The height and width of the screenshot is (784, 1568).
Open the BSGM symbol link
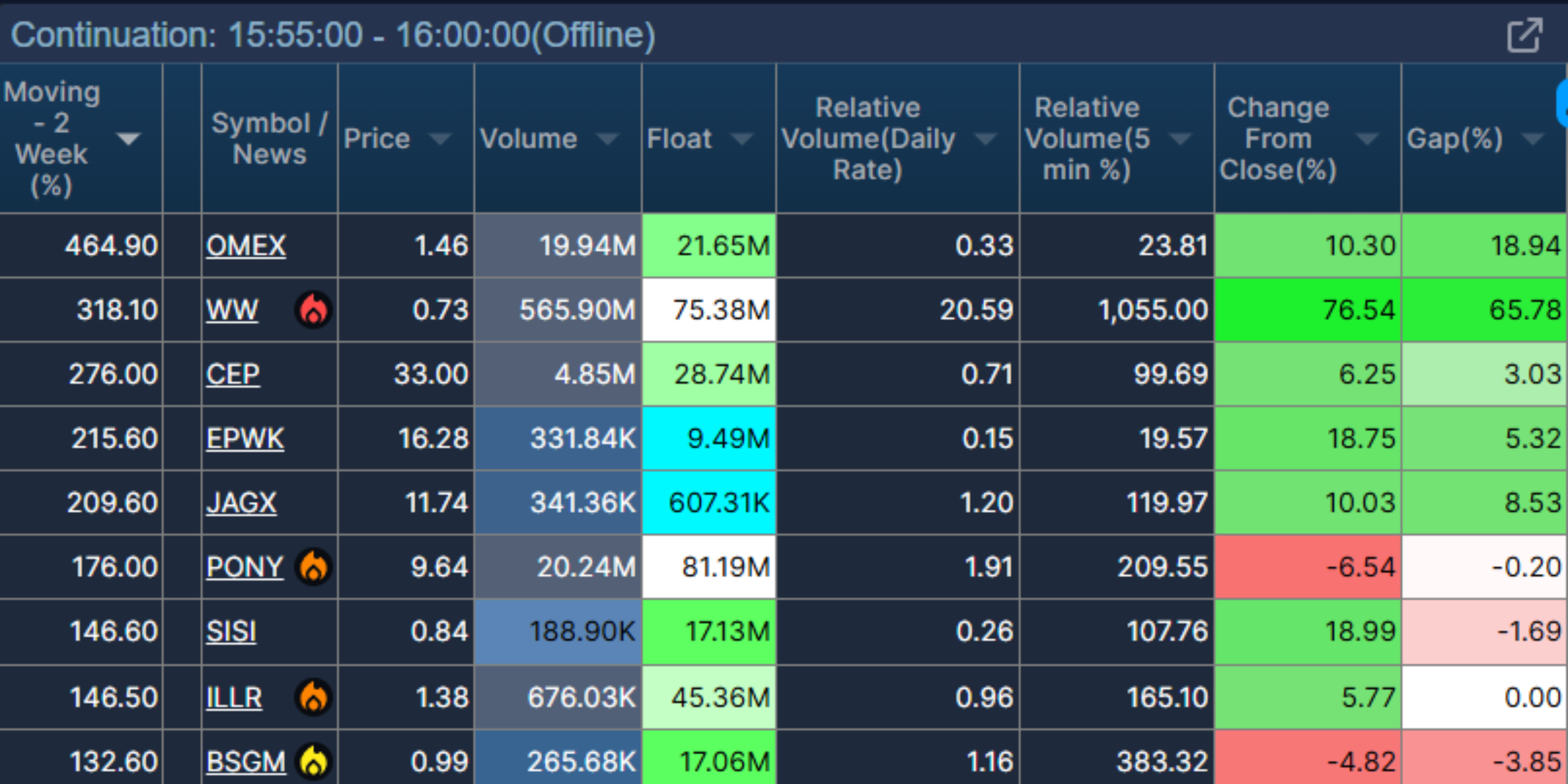pyautogui.click(x=246, y=762)
